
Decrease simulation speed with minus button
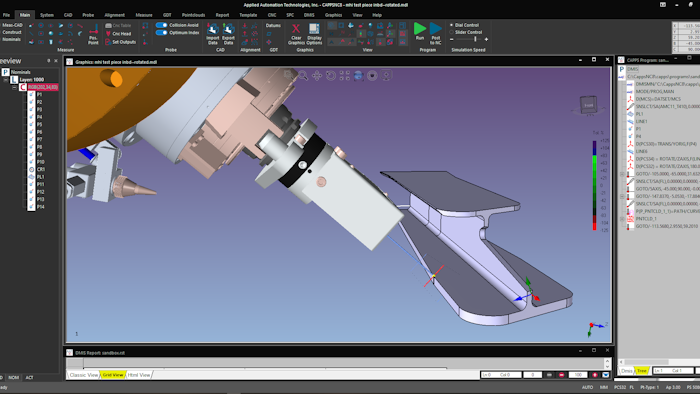click(x=451, y=39)
